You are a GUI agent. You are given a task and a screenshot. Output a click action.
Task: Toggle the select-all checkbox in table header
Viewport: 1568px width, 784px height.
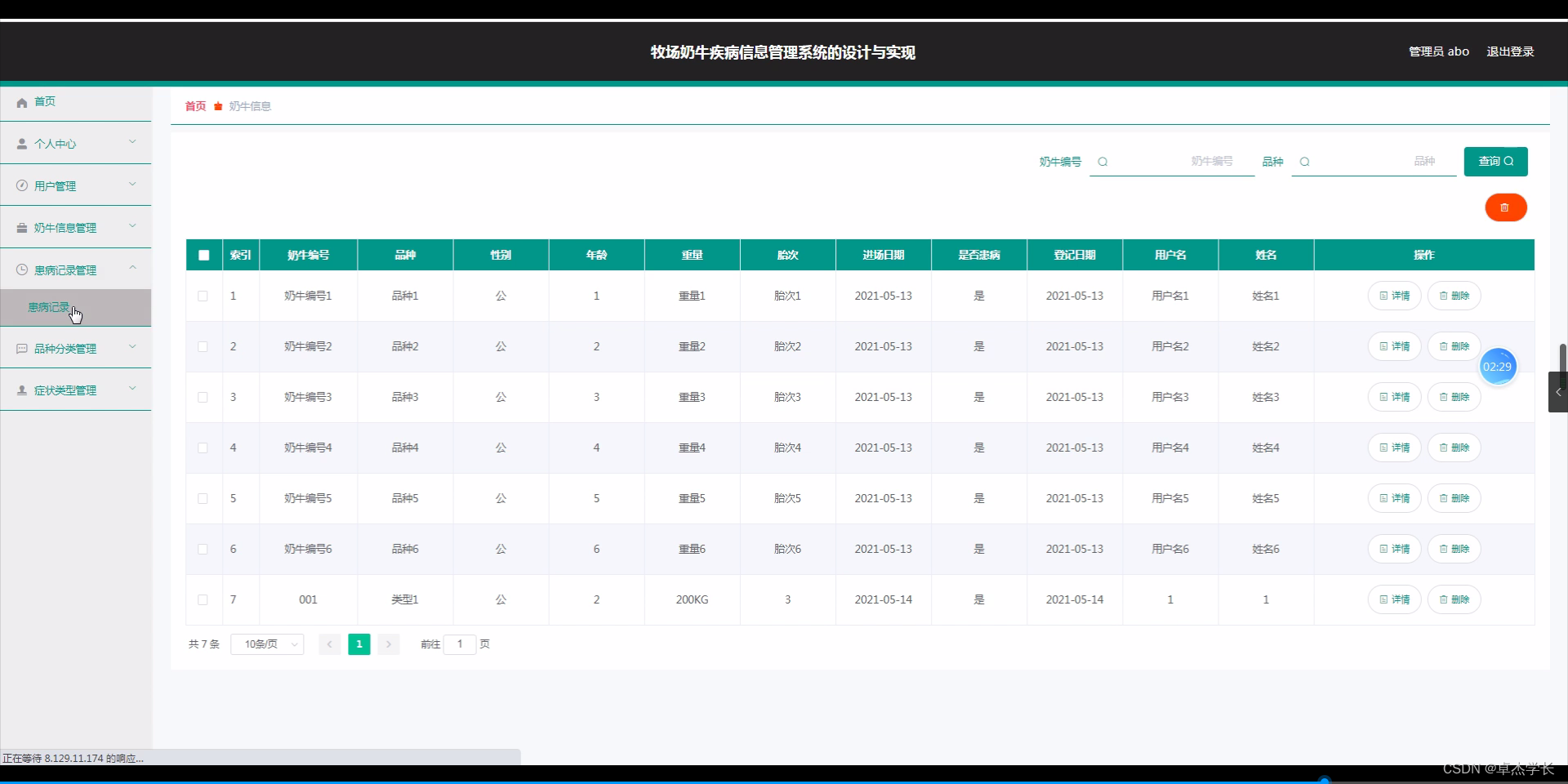pyautogui.click(x=203, y=255)
